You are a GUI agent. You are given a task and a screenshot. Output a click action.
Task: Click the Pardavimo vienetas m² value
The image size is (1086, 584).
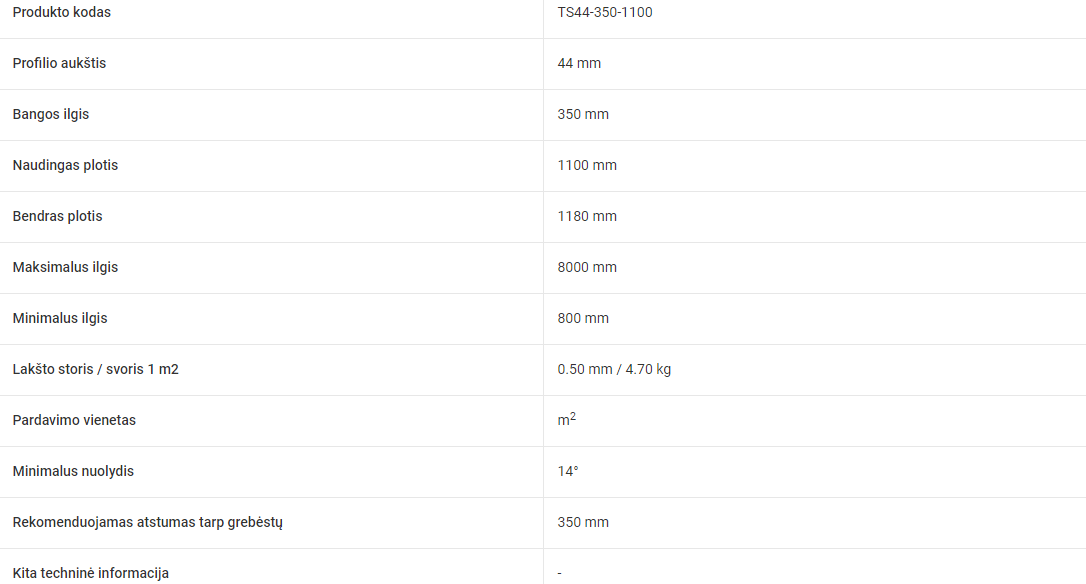point(567,419)
